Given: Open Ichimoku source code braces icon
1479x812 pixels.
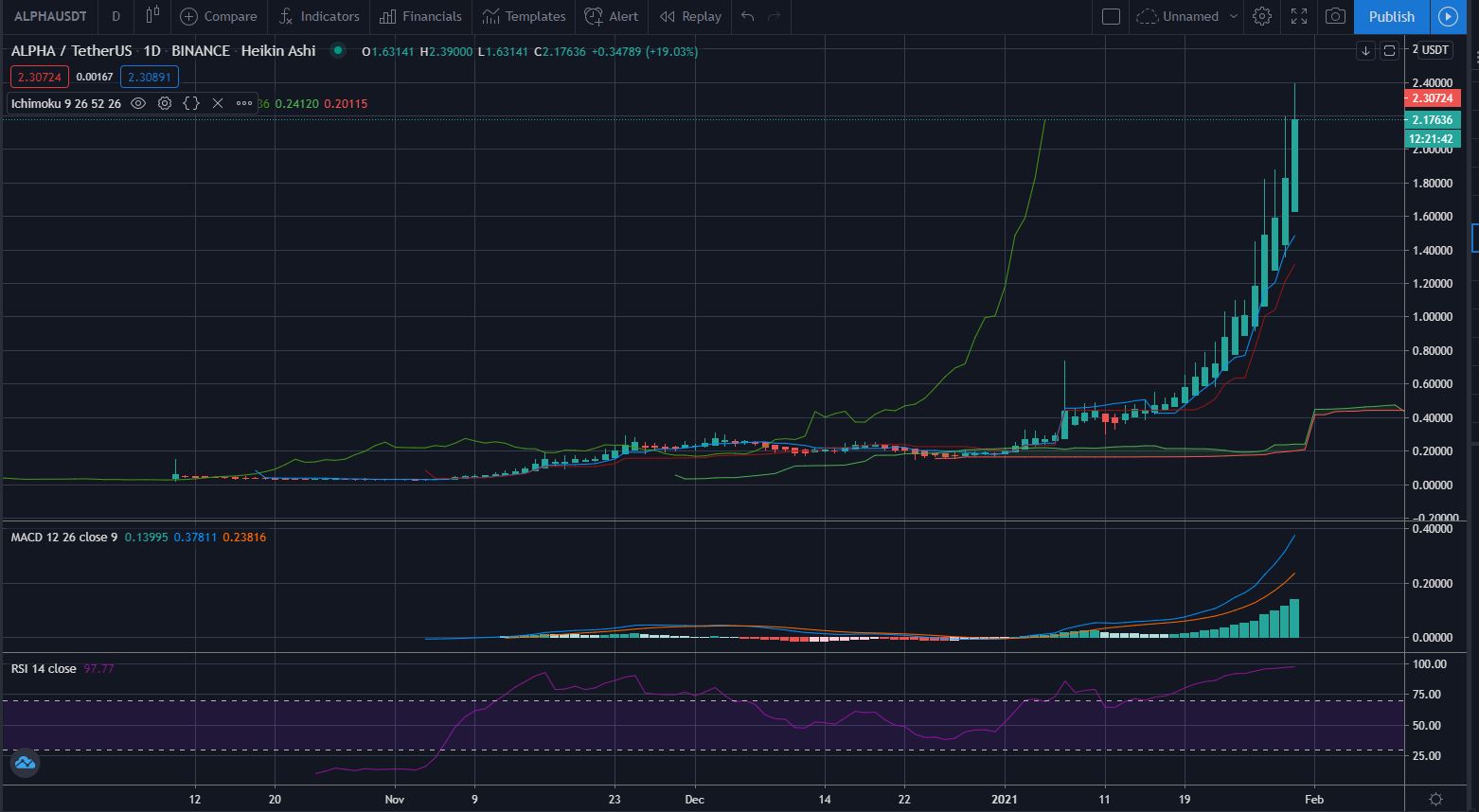Looking at the screenshot, I should 191,103.
